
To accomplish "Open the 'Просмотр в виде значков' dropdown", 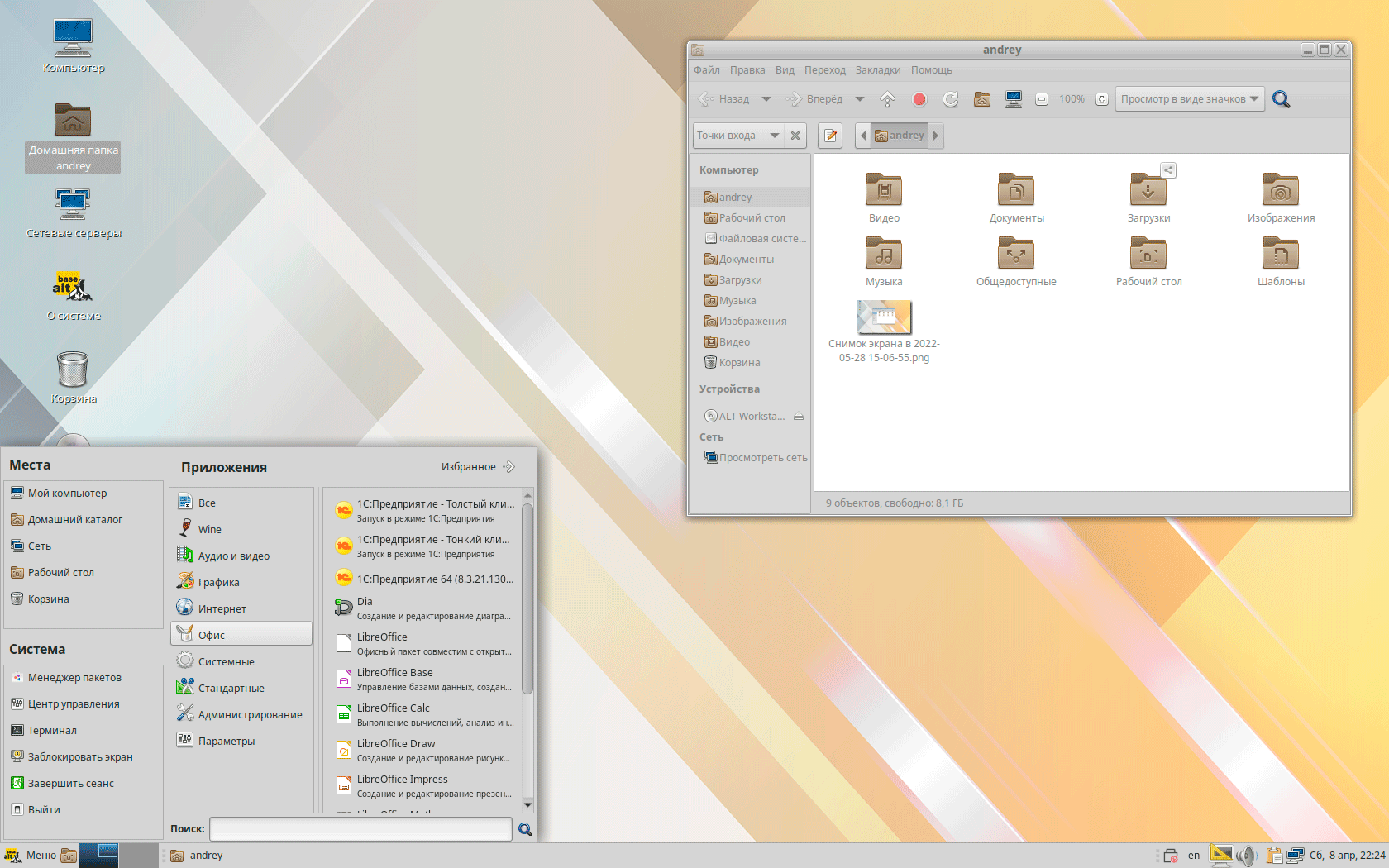I will pyautogui.click(x=1189, y=99).
